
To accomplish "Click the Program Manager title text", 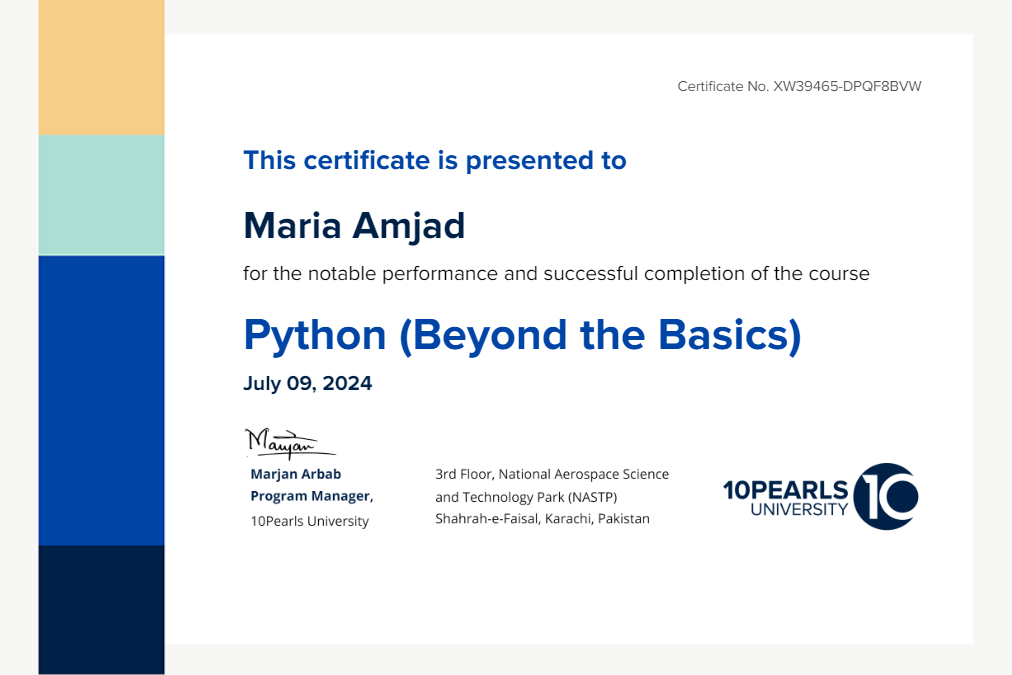I will coord(311,496).
